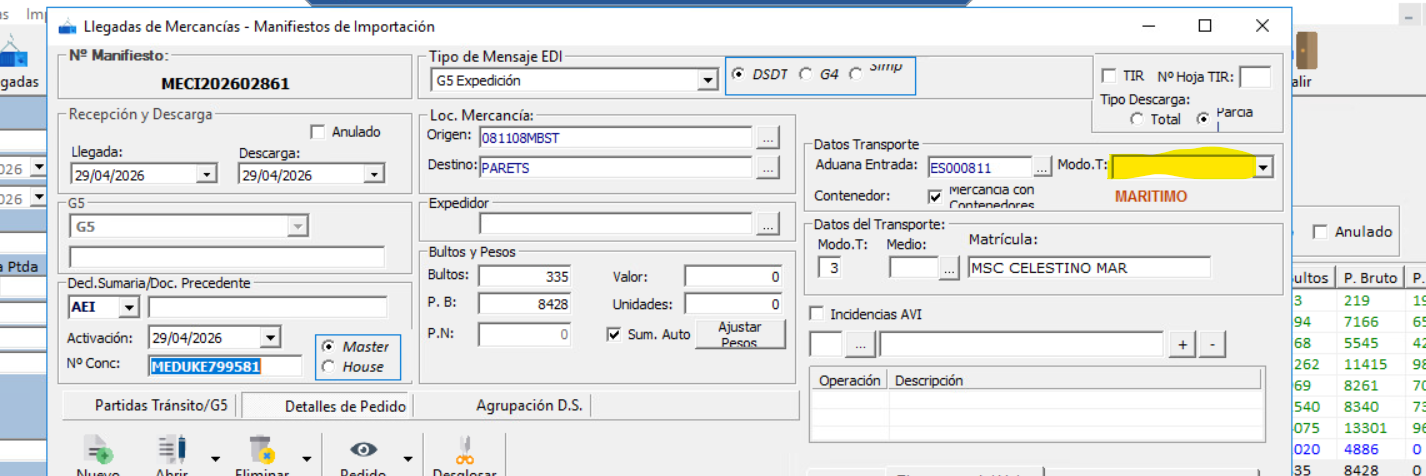1426x476 pixels.
Task: Click the Unidades input field
Action: [x=734, y=304]
